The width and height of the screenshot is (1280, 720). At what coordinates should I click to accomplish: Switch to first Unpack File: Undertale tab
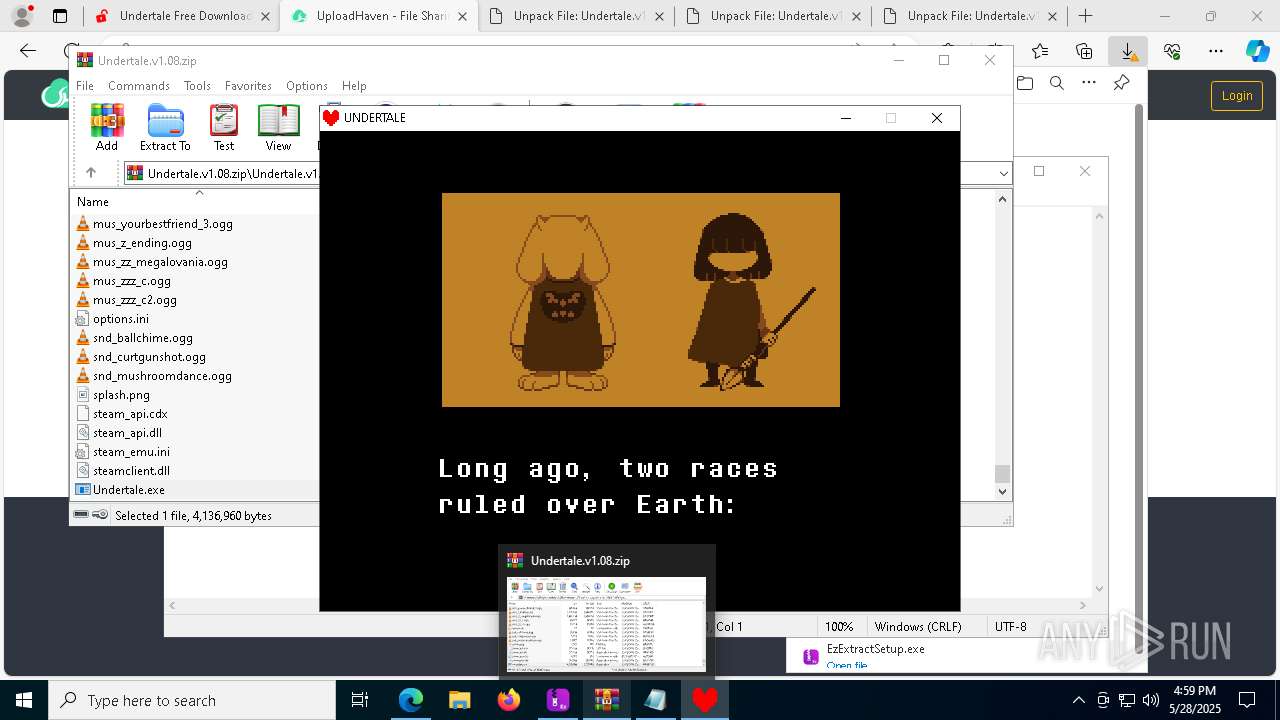click(574, 16)
